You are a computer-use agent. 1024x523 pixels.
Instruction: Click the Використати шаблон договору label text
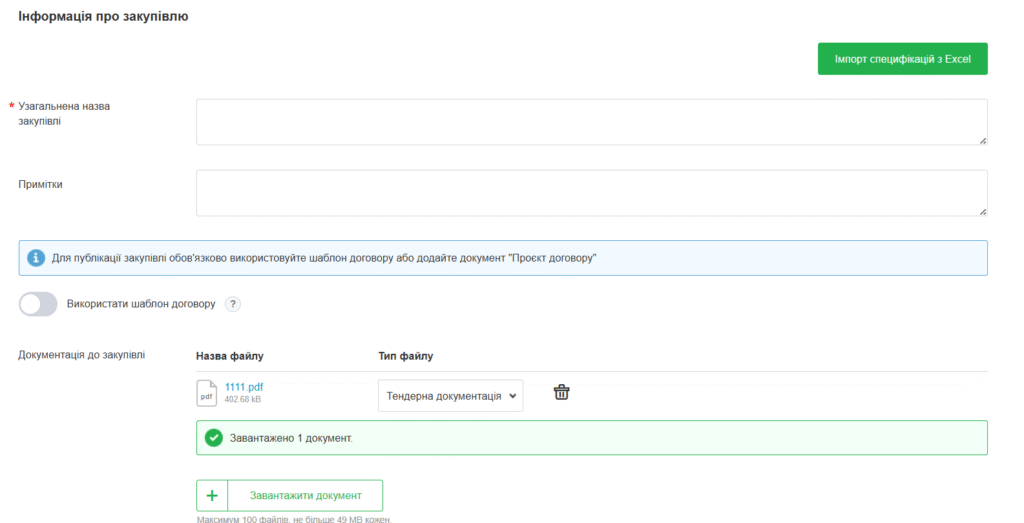tap(140, 304)
